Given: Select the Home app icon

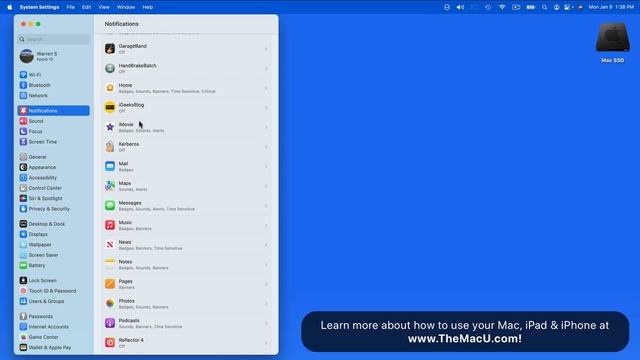Looking at the screenshot, I should pos(110,88).
